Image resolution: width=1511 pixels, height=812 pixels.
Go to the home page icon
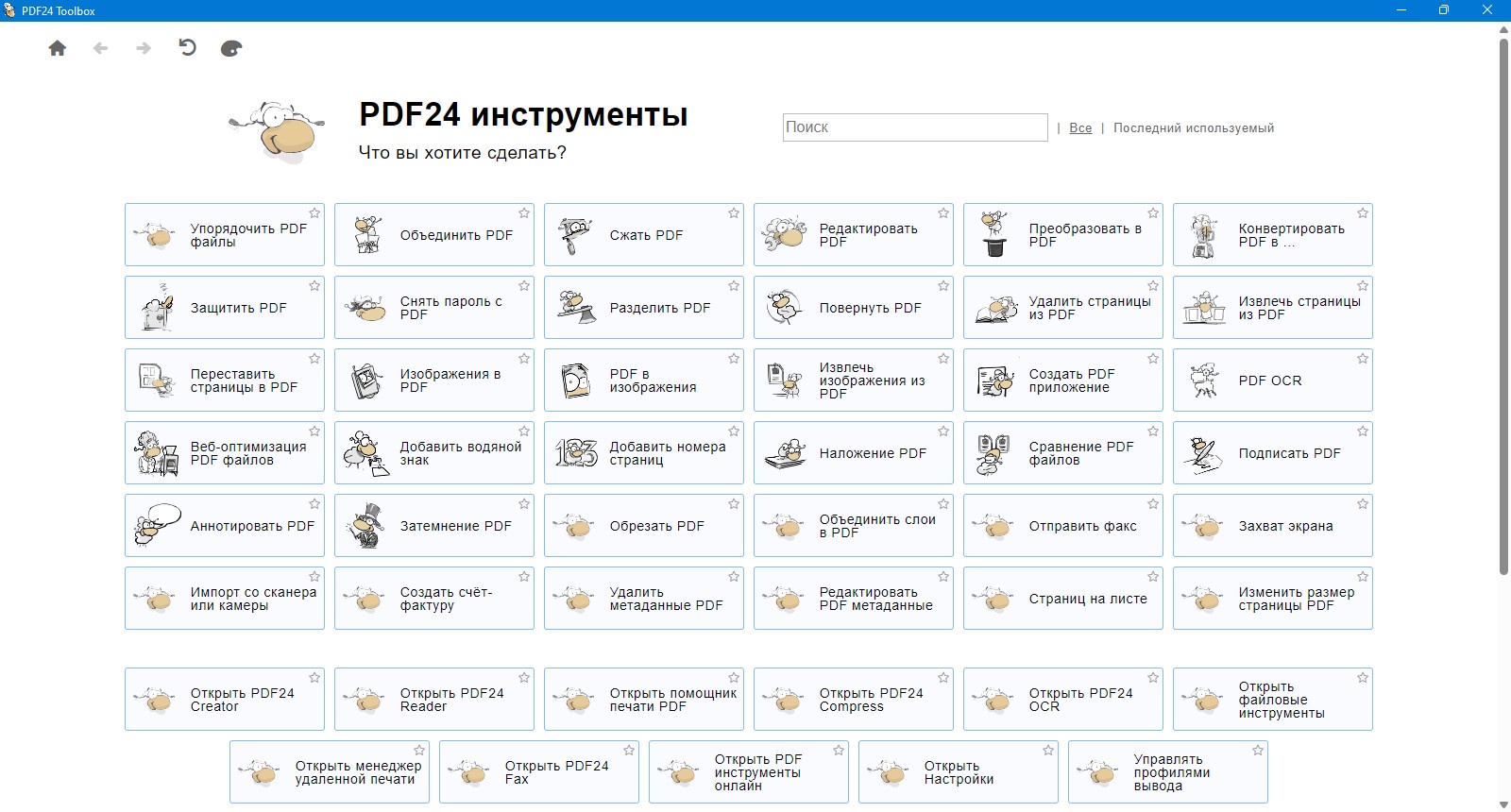pos(58,48)
